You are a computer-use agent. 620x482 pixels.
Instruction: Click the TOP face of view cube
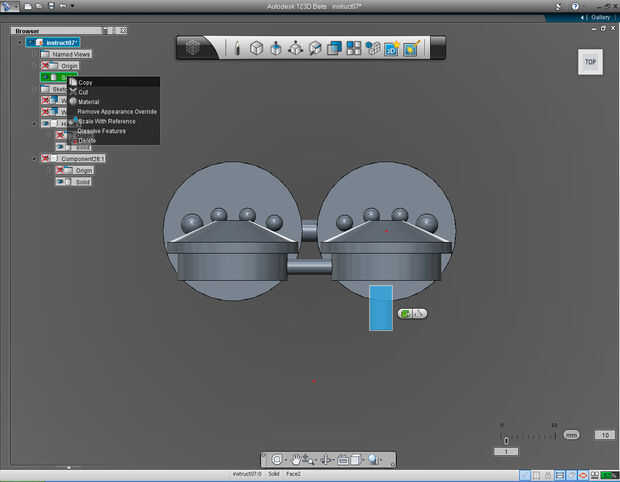pyautogui.click(x=590, y=62)
